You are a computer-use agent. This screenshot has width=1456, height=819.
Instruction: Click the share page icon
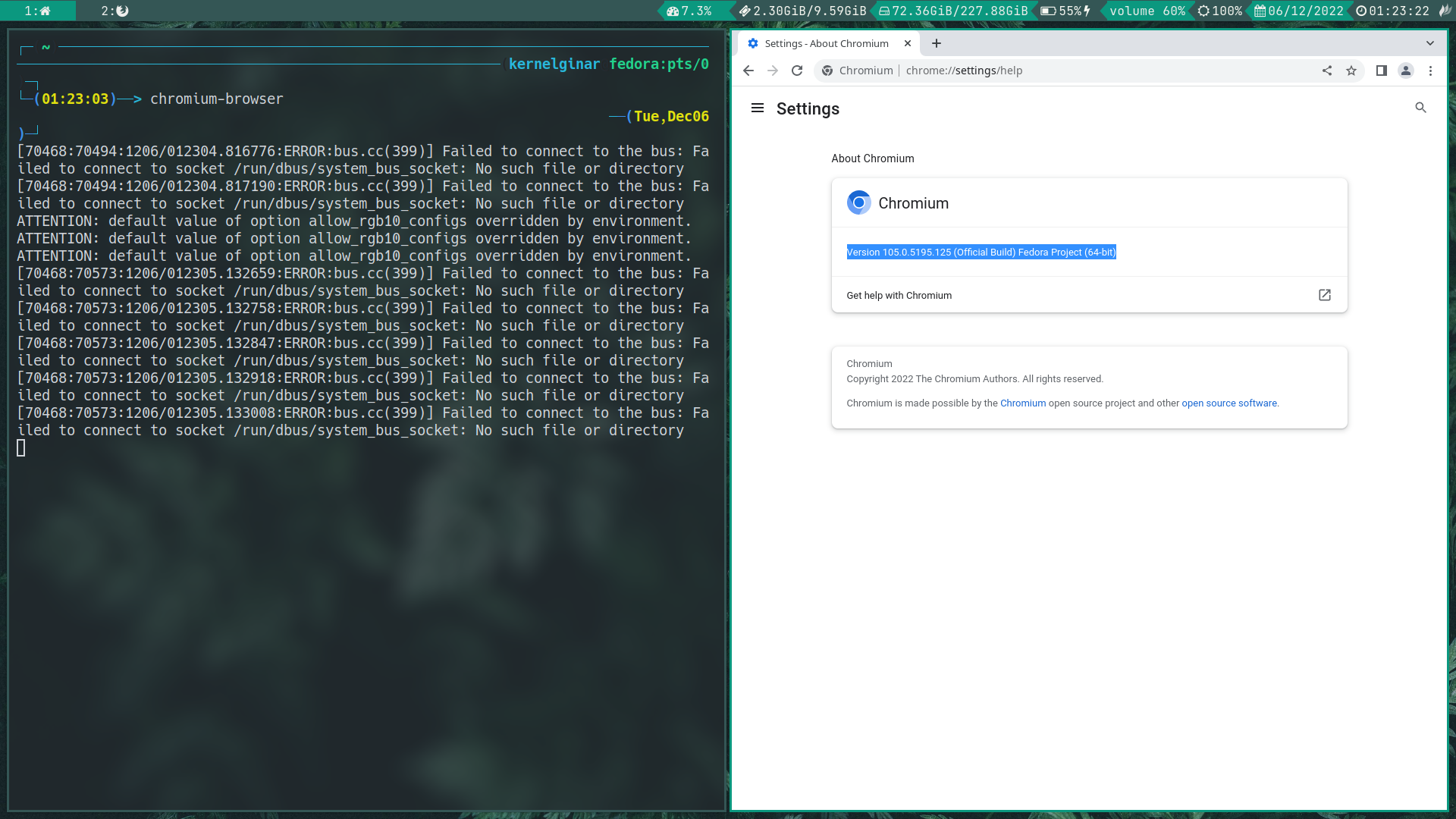1327,71
